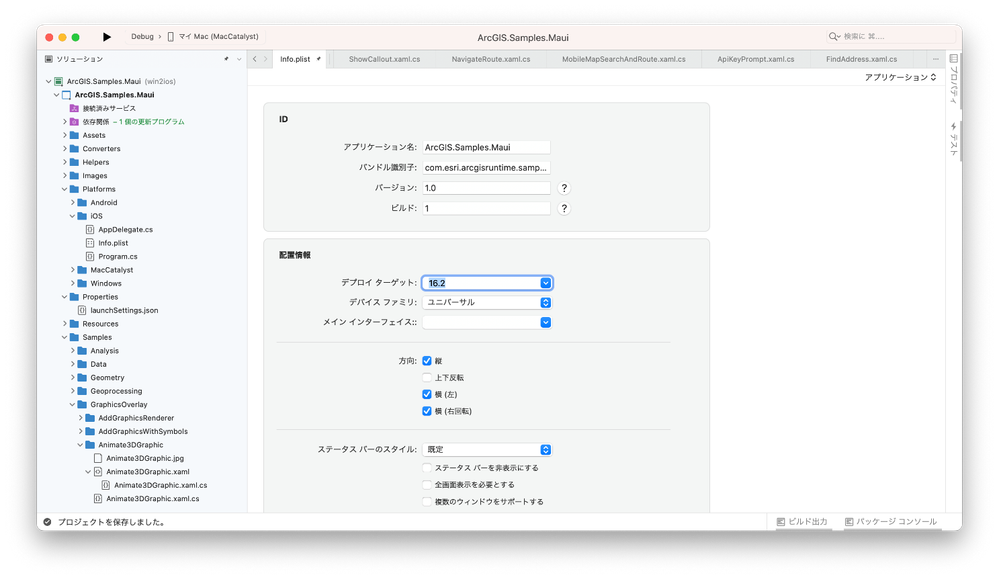Click the Program.cs file icon
Viewport: 999px width, 579px height.
pyautogui.click(x=90, y=256)
